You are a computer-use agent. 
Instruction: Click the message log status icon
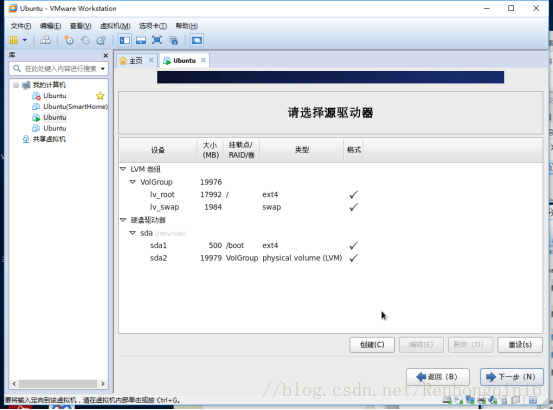pyautogui.click(x=533, y=400)
